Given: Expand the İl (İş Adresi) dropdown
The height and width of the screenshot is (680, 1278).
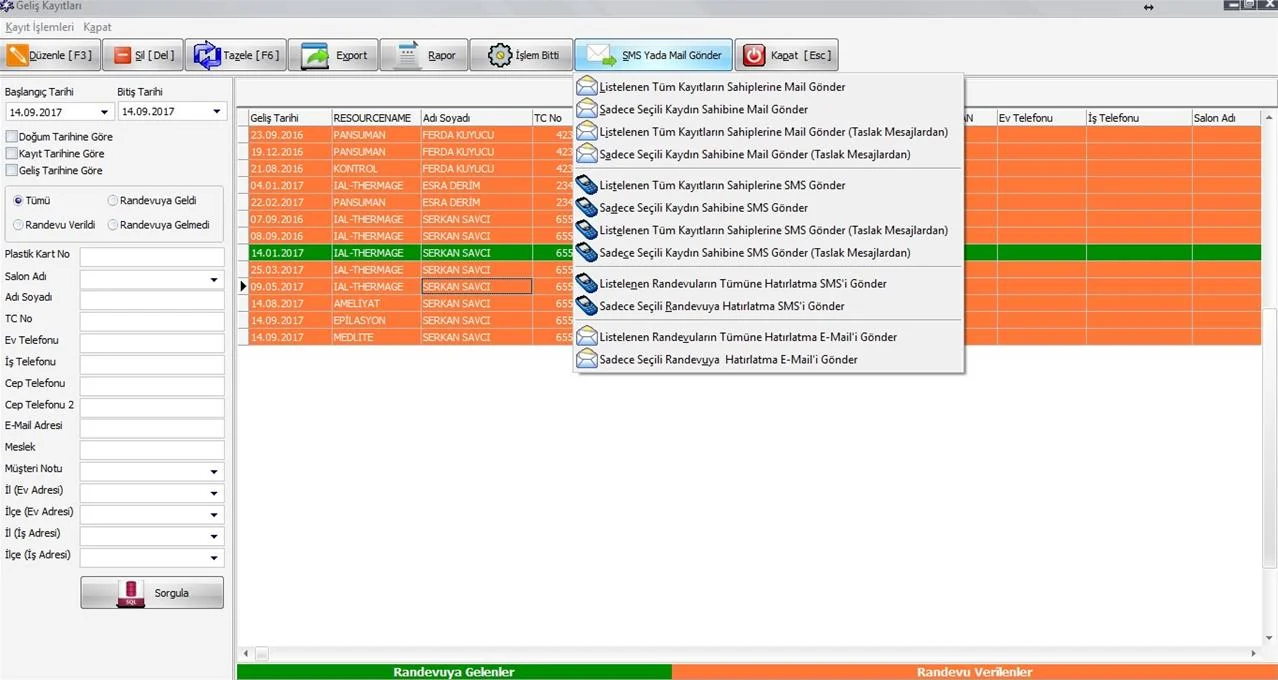Looking at the screenshot, I should pyautogui.click(x=214, y=536).
